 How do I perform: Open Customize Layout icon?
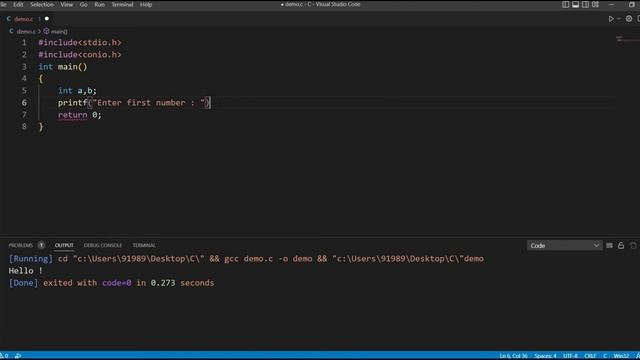(596, 4)
